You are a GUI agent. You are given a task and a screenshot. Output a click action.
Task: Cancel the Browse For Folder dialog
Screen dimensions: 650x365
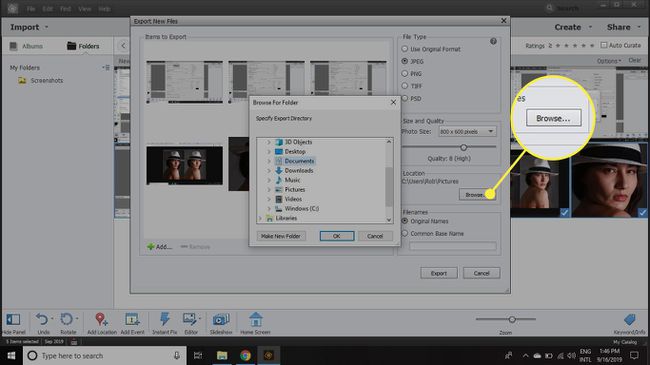pos(375,236)
